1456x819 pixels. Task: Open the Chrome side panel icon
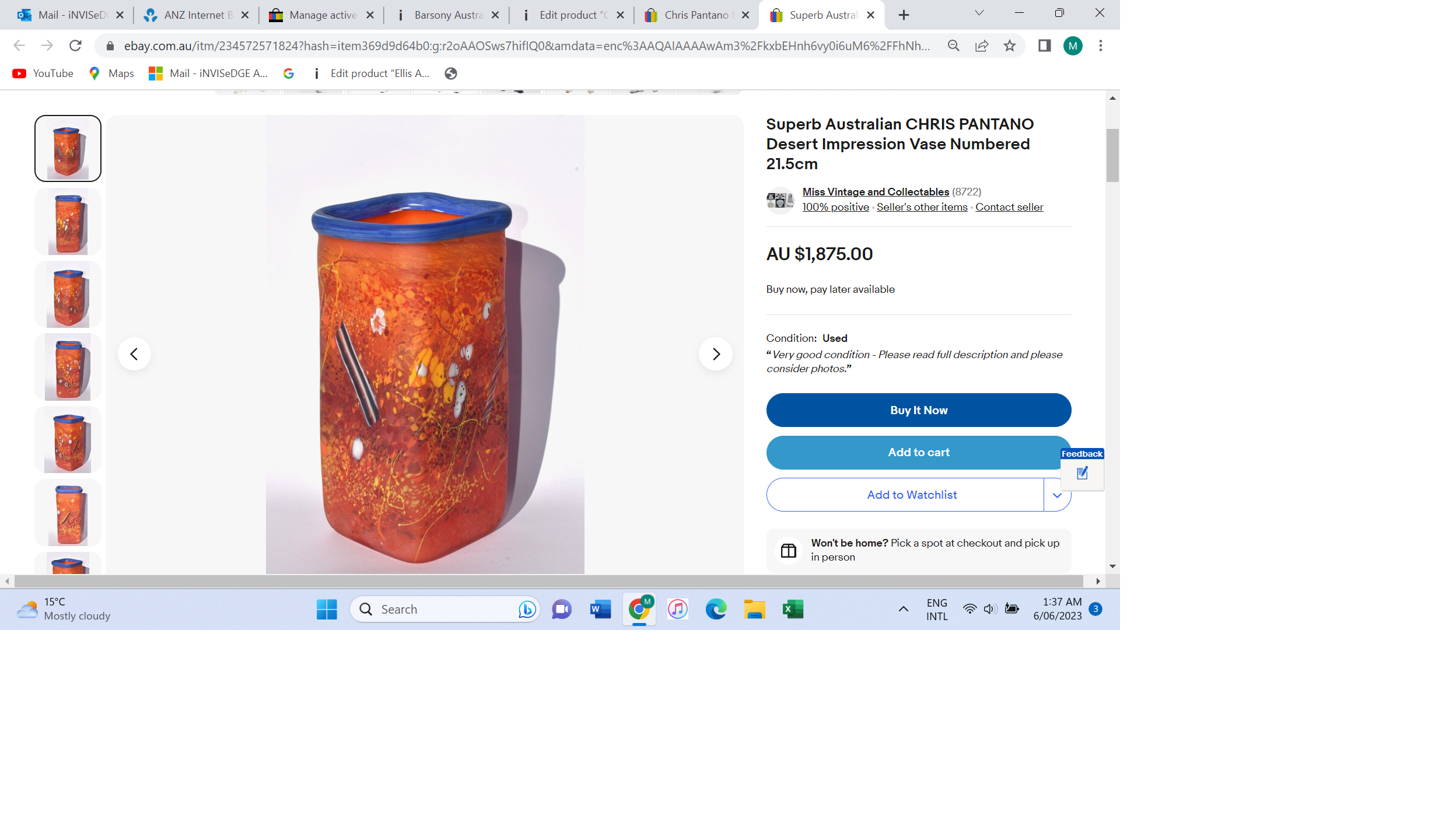point(1044,45)
